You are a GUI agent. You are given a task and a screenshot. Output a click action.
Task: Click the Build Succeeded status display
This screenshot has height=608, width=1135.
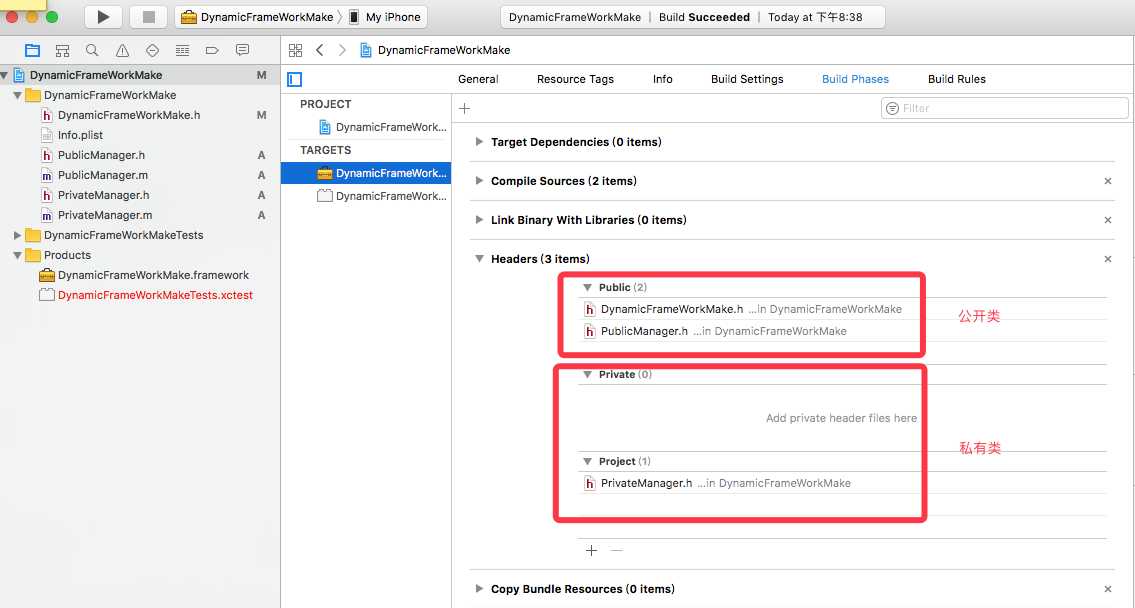tap(693, 17)
